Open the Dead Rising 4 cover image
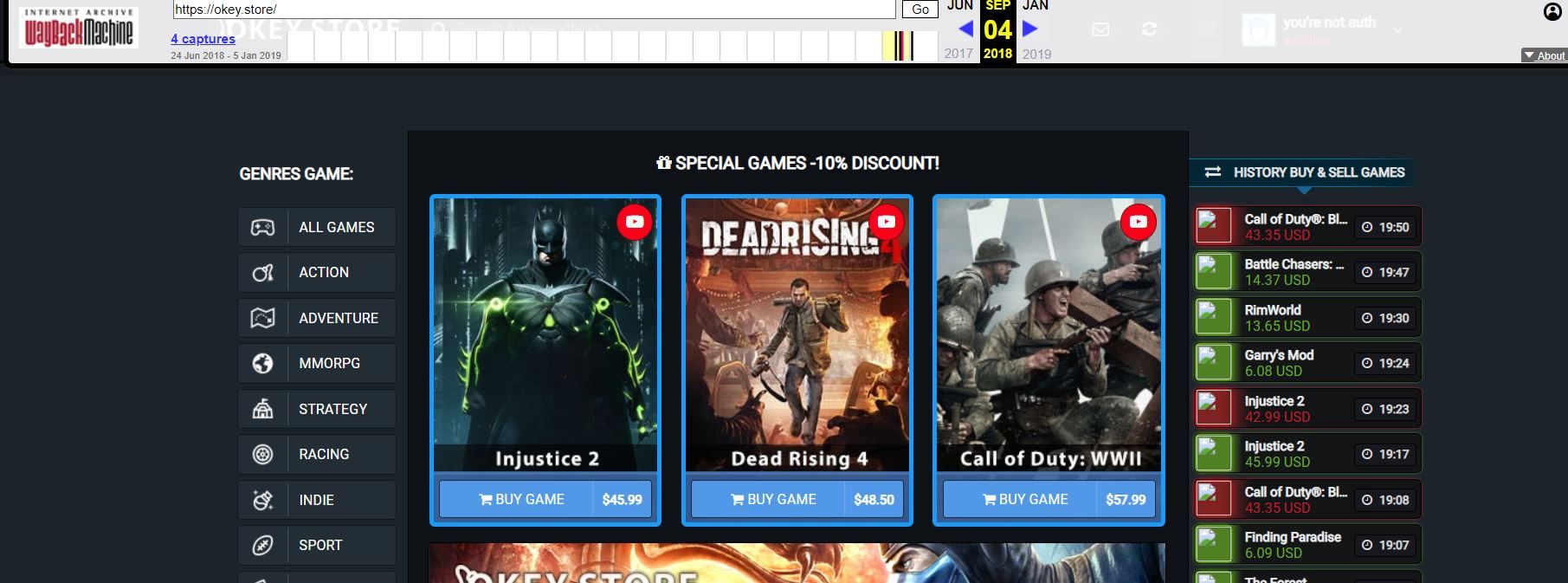The image size is (1568, 583). [x=797, y=334]
